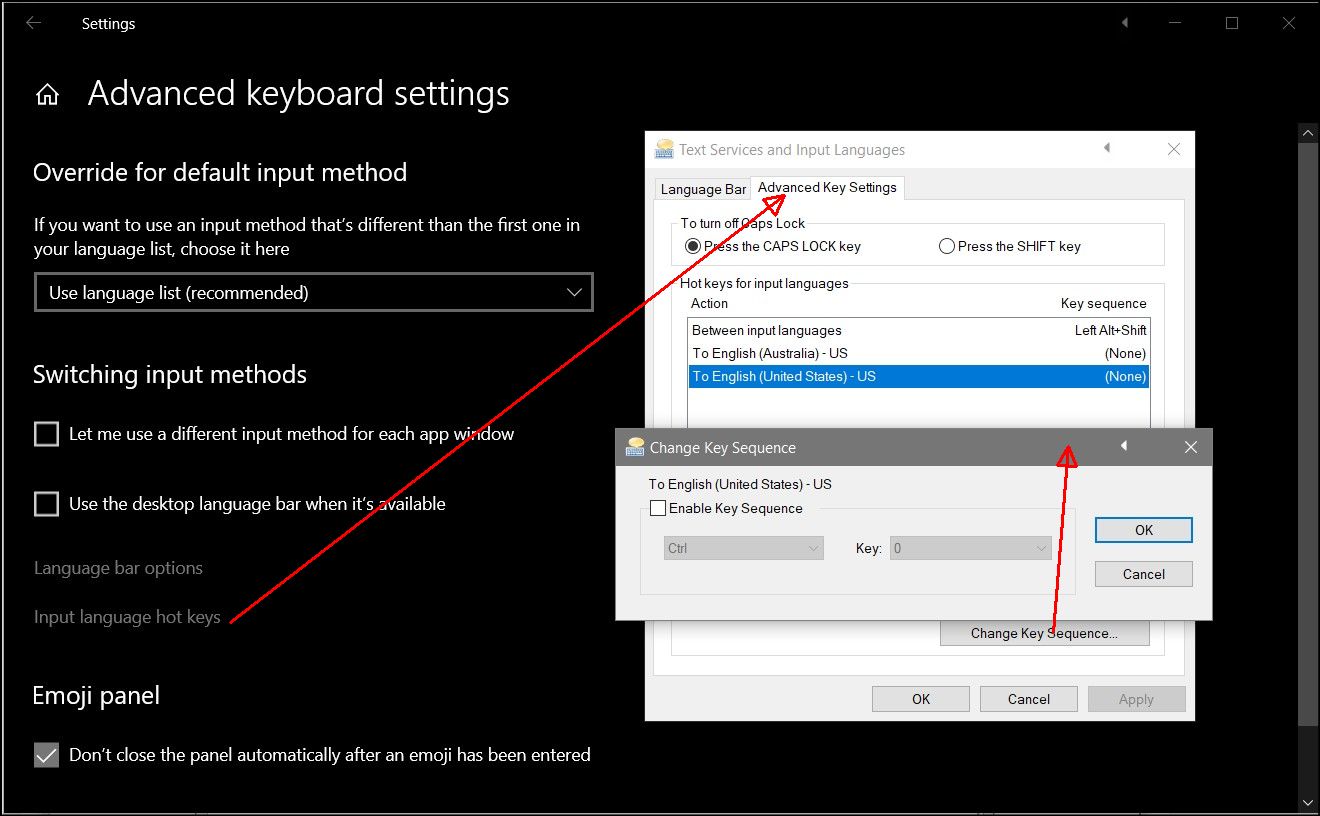Maximize the Settings window

coord(1232,23)
